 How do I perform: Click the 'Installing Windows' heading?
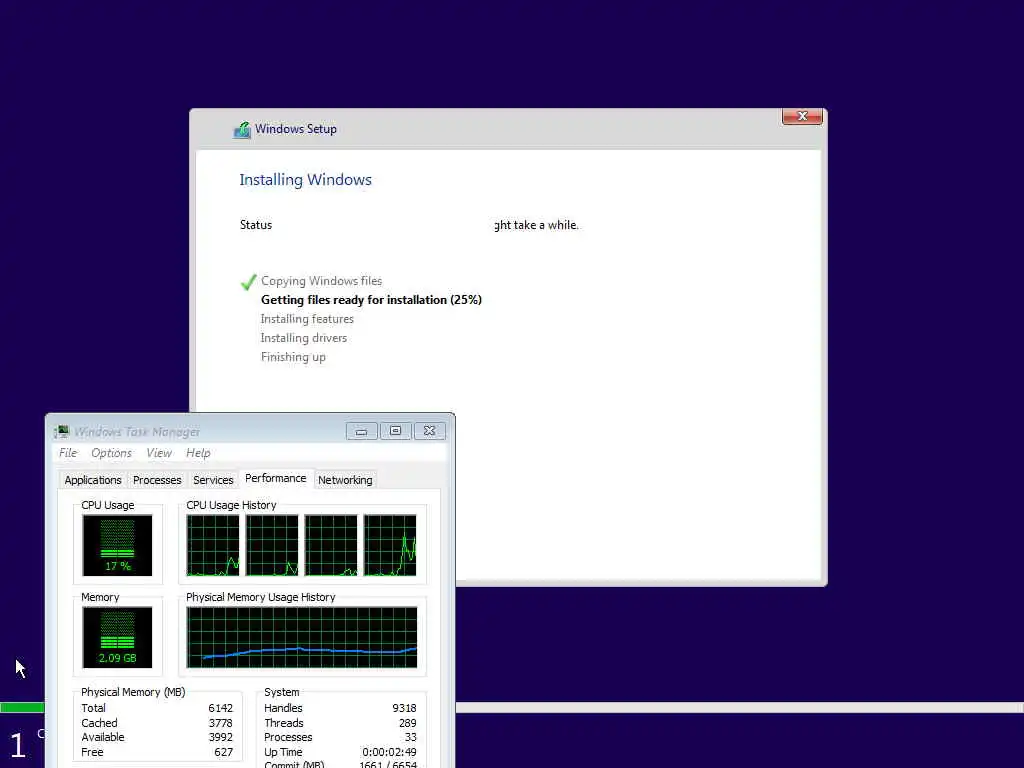(306, 180)
